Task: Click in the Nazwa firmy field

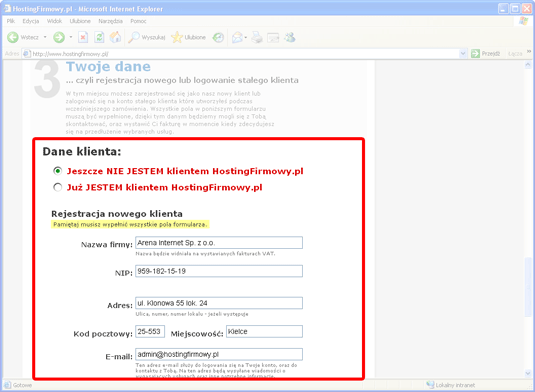Action: click(219, 243)
